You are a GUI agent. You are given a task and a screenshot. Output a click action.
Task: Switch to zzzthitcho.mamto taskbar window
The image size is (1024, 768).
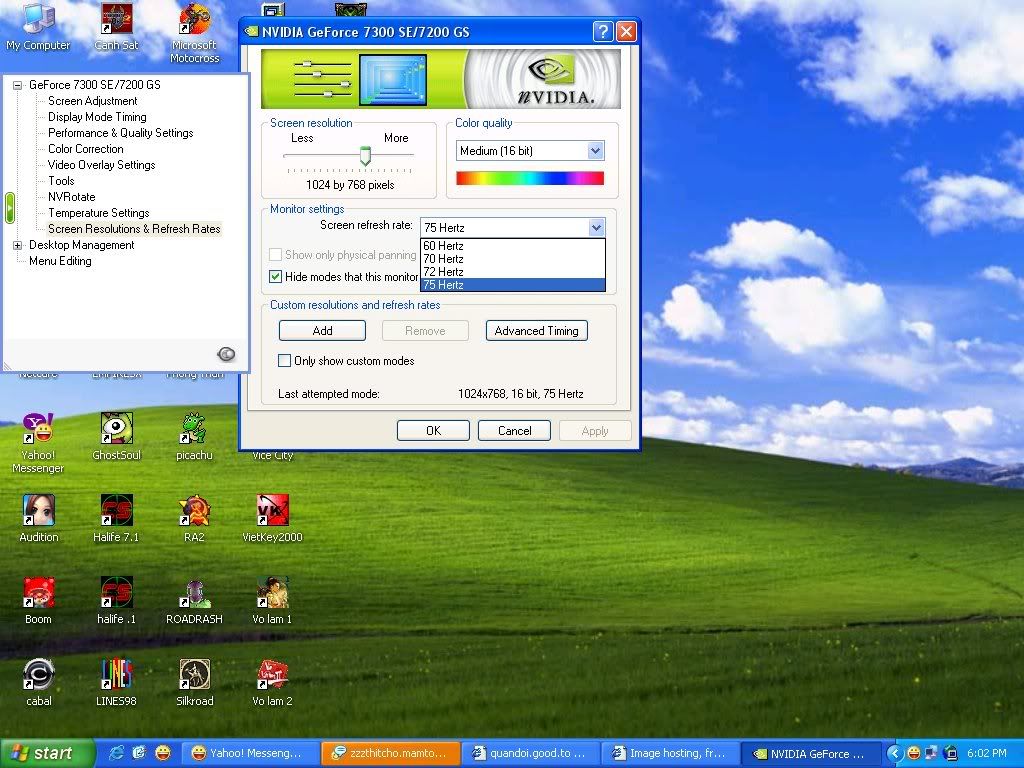click(x=391, y=753)
